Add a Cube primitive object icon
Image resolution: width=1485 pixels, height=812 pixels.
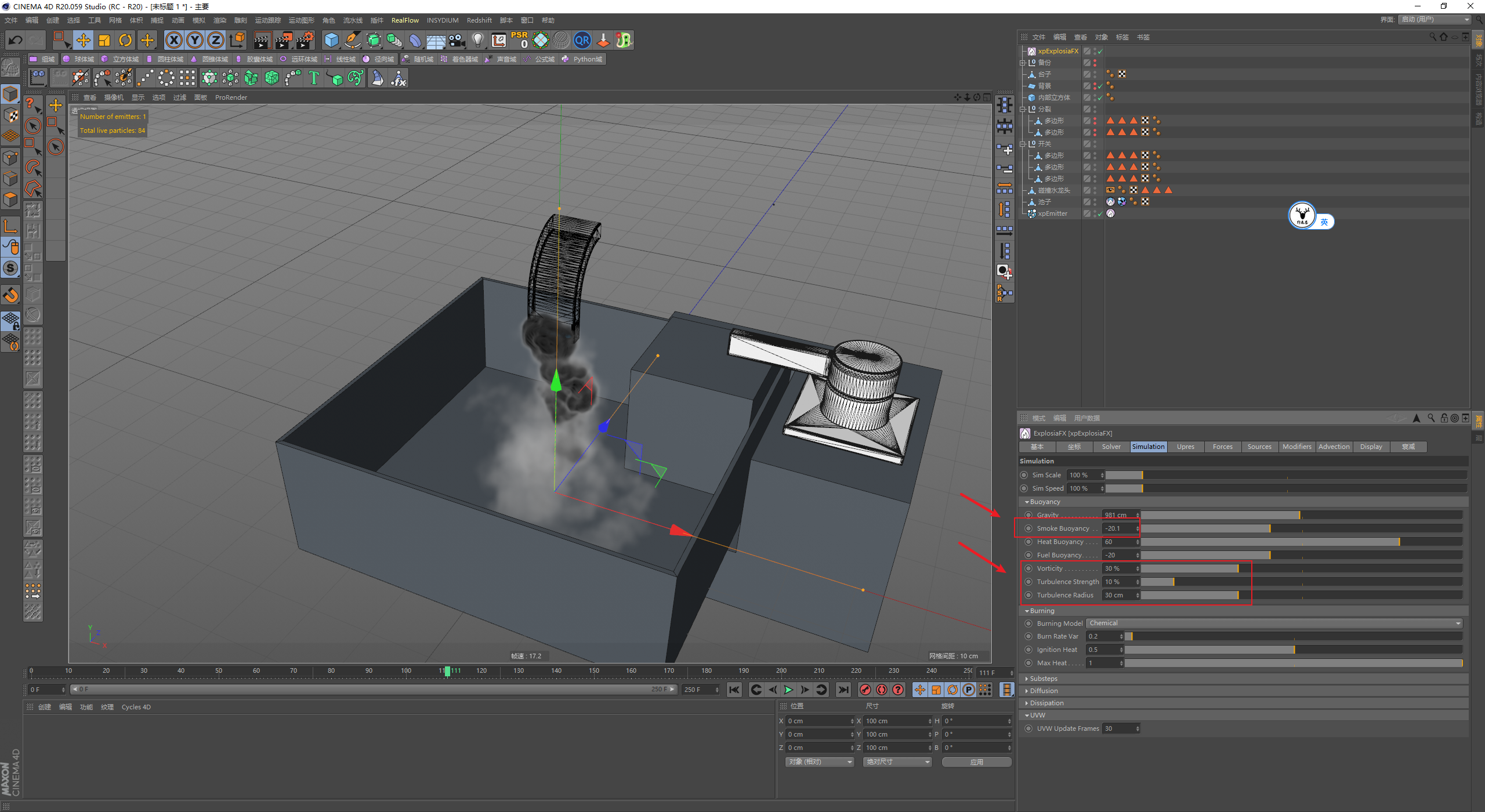pos(331,40)
